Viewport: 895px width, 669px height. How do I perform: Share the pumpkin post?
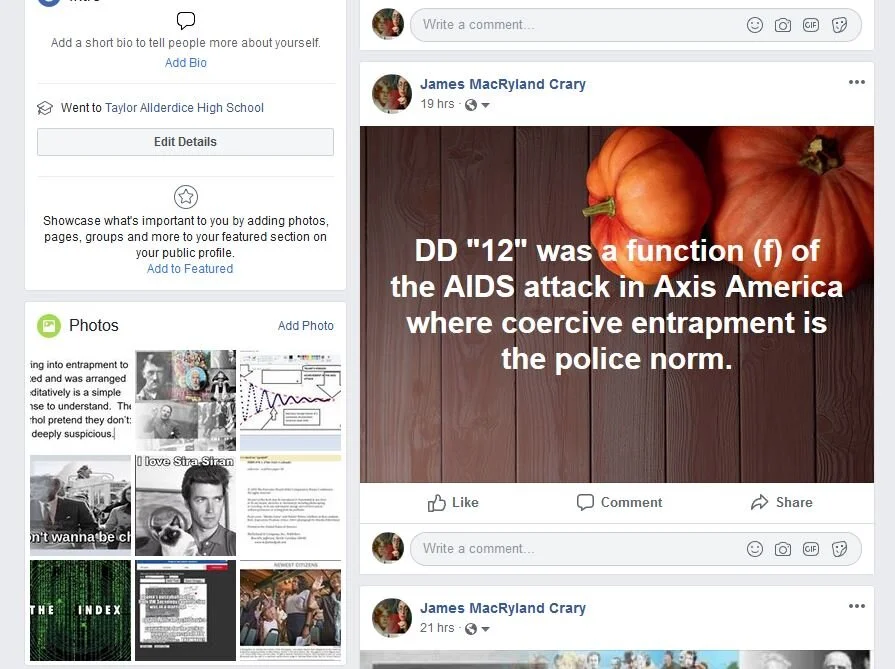pos(781,502)
